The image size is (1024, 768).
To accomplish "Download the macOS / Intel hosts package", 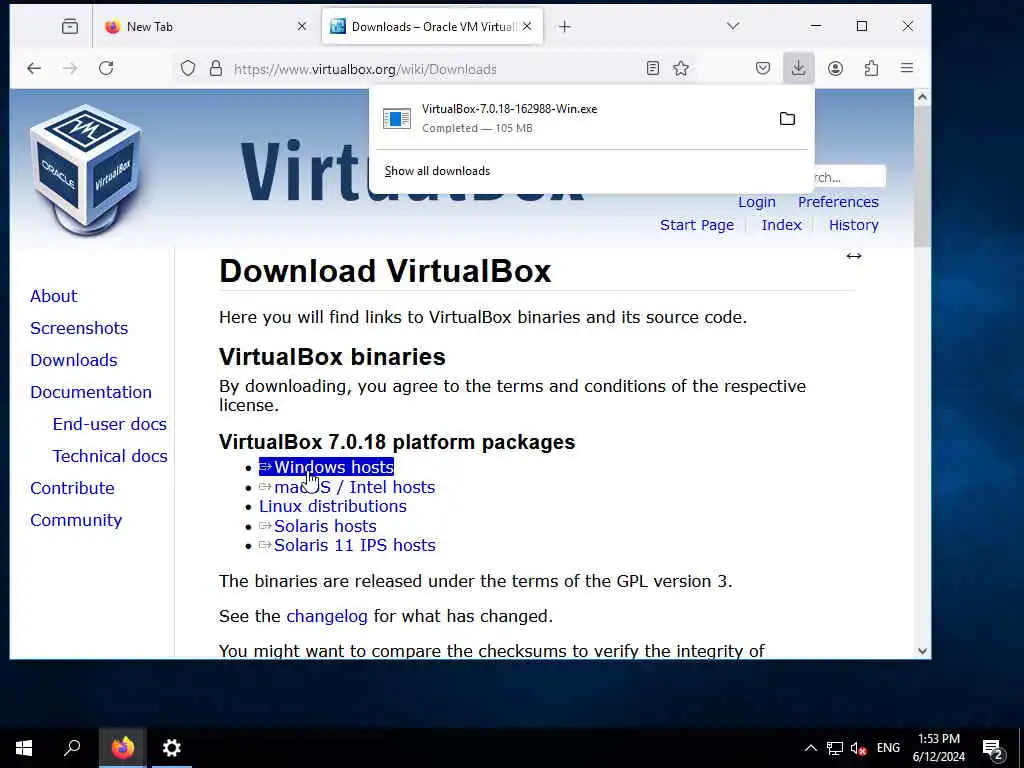I will click(x=347, y=488).
